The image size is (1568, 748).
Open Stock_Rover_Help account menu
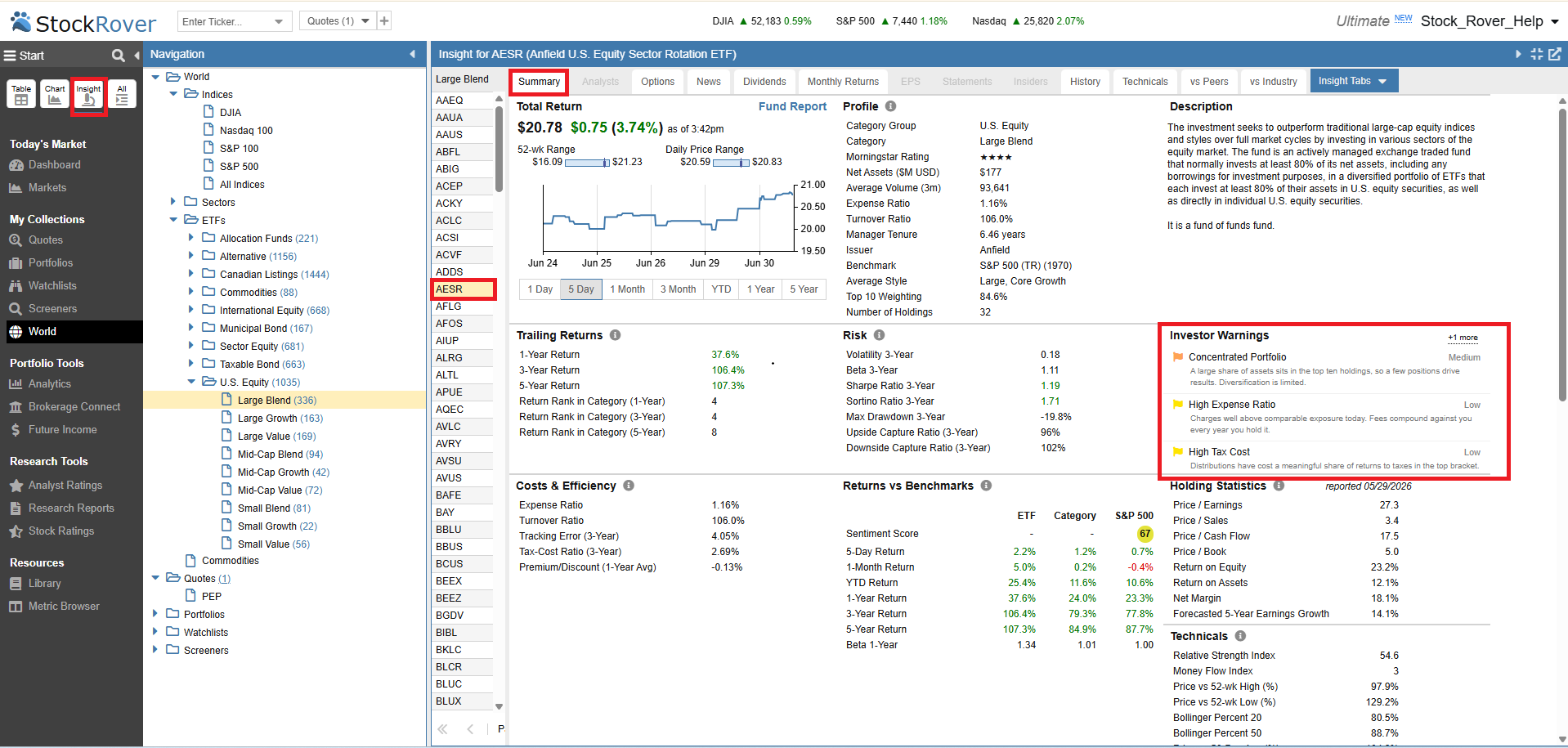coord(1489,21)
